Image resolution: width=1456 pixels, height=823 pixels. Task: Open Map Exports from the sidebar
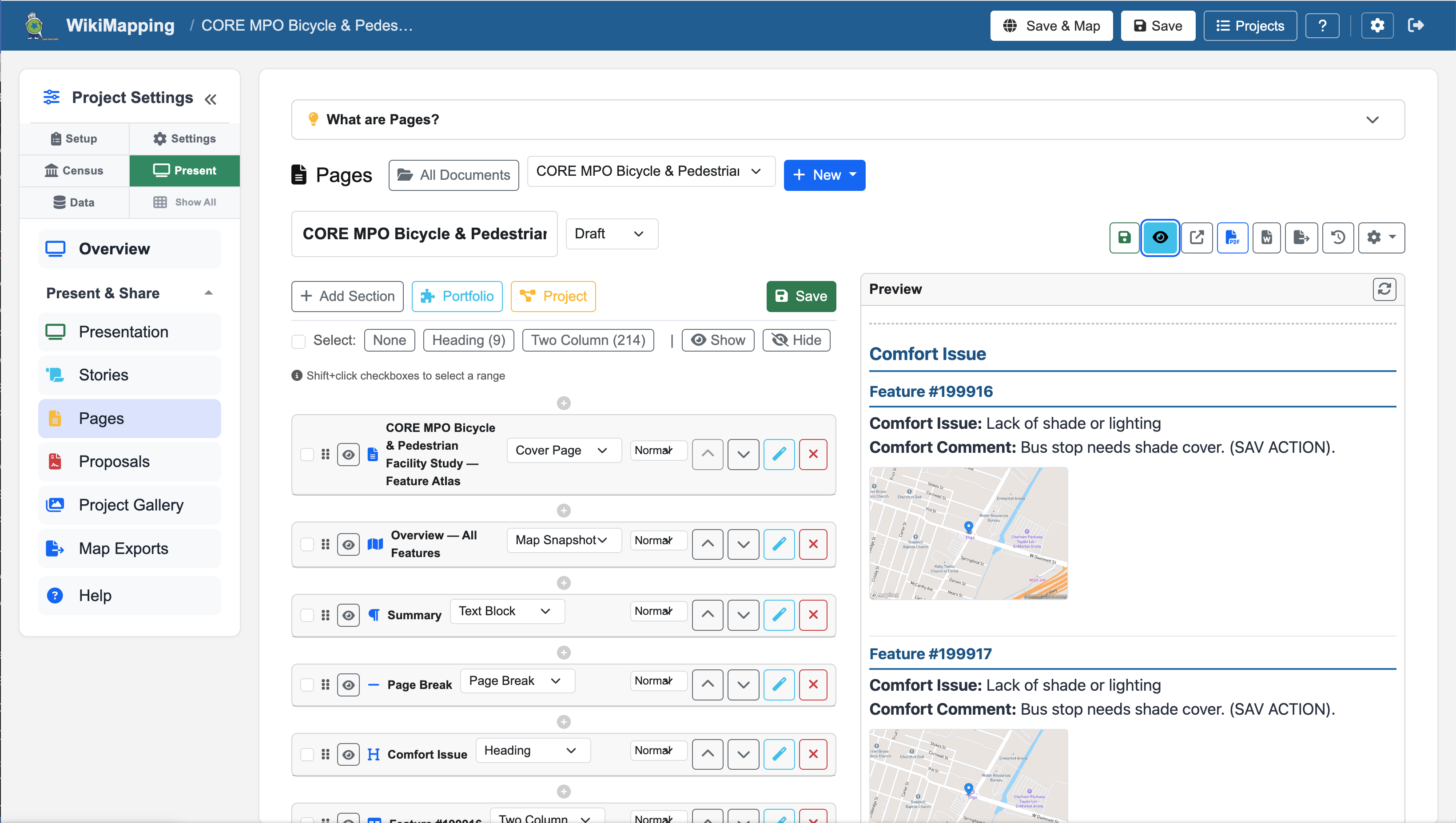point(123,548)
